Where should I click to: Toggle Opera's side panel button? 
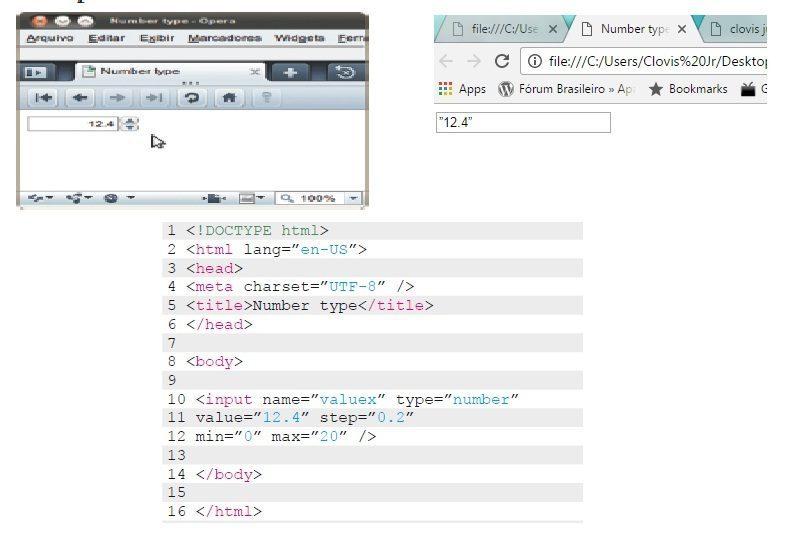35,72
